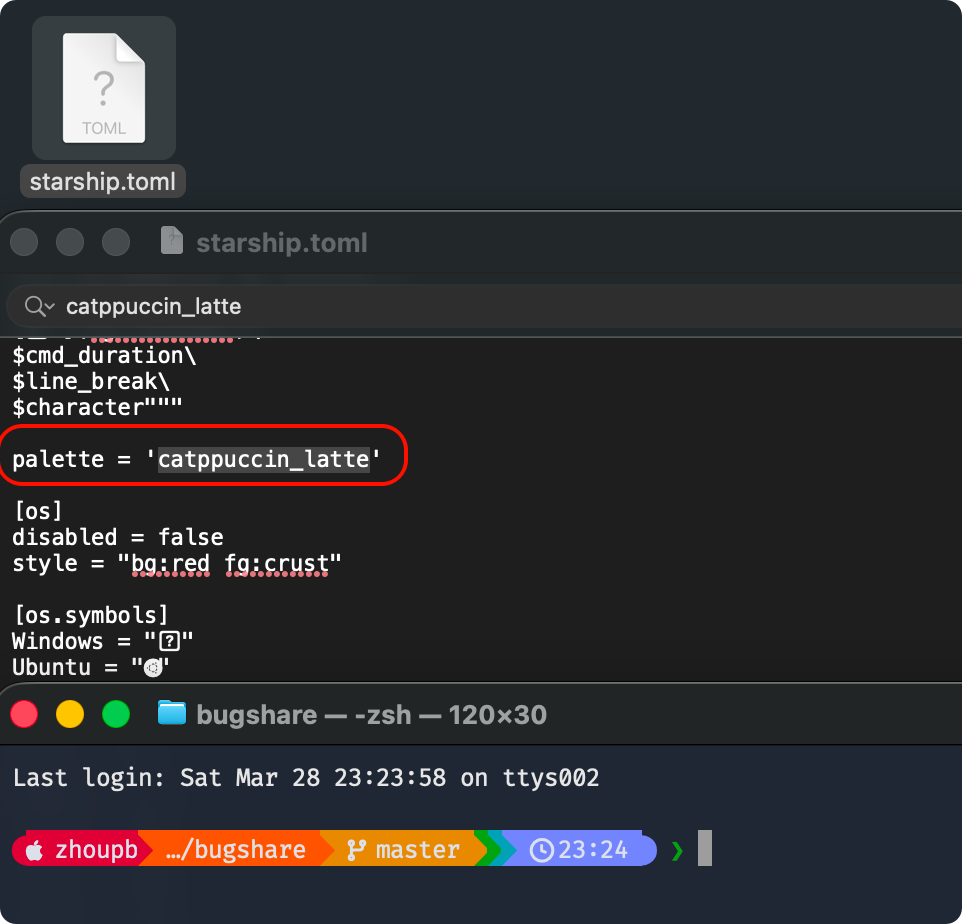This screenshot has width=962, height=924.
Task: Click the git branch icon before master
Action: coord(356,851)
